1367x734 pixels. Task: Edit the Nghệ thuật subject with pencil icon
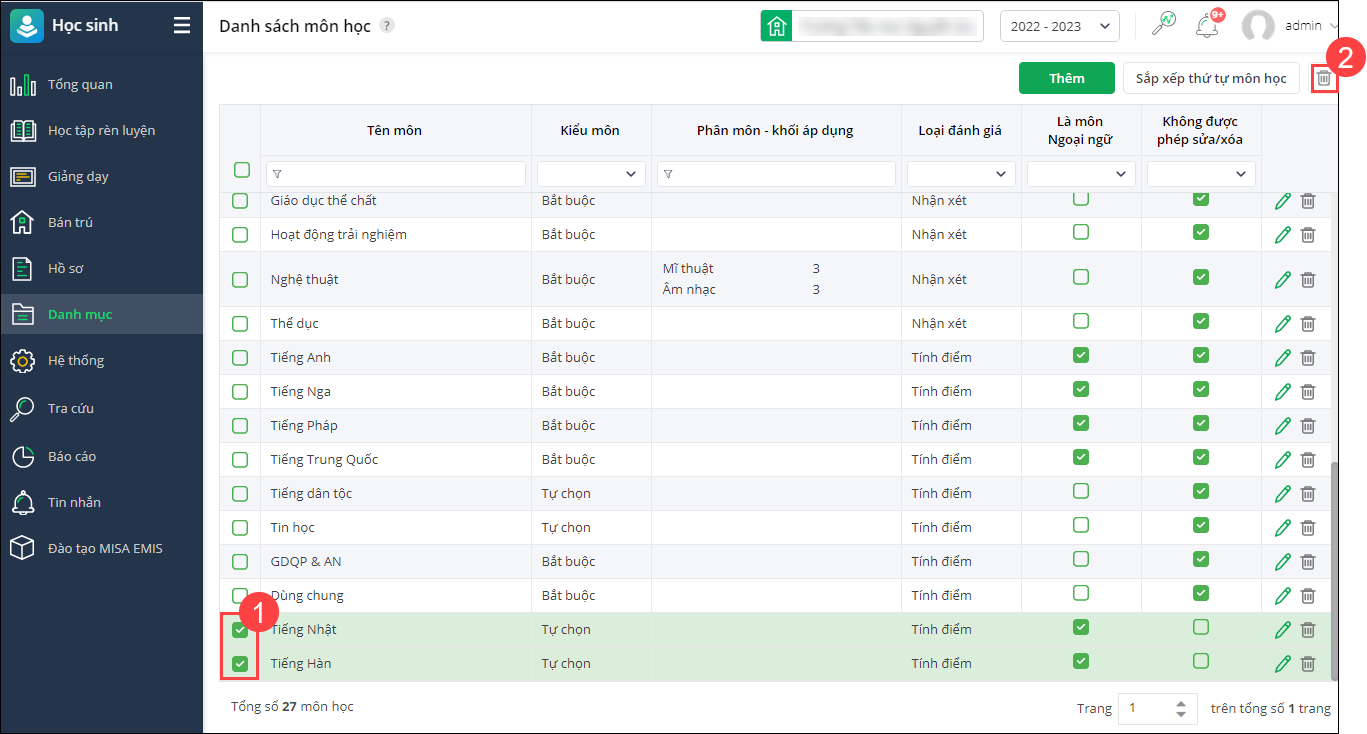pyautogui.click(x=1283, y=280)
